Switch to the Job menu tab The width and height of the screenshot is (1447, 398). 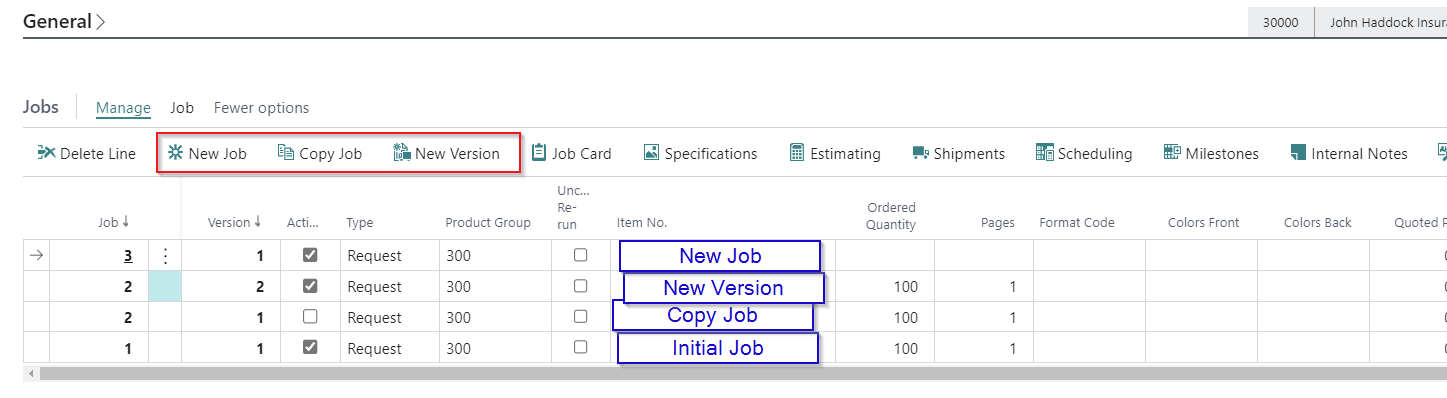point(182,108)
